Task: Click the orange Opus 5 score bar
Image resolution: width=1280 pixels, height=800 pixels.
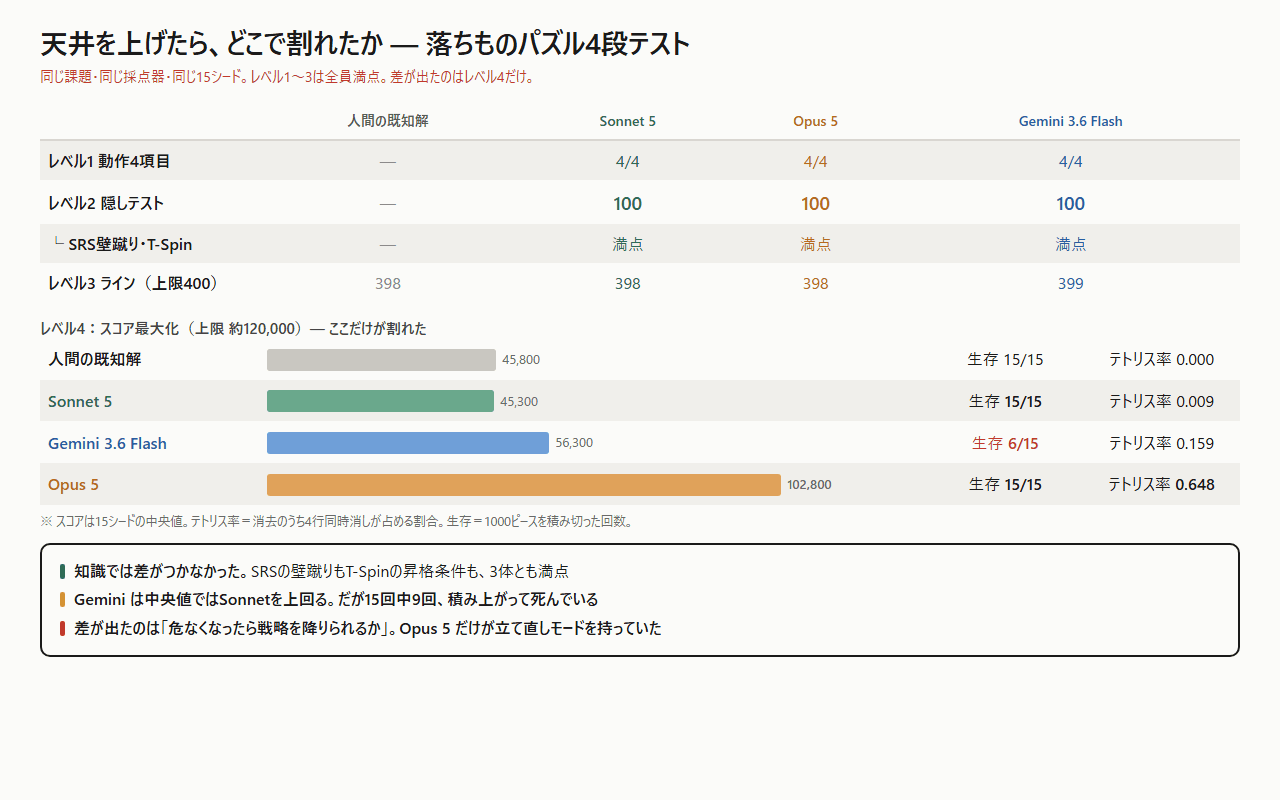Action: click(524, 485)
